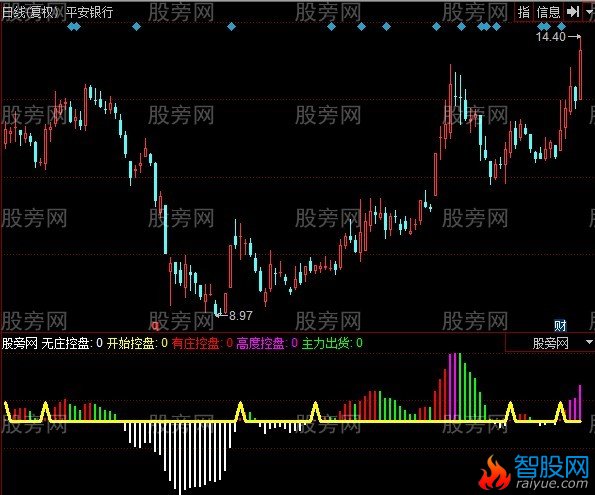
Task: Click the 主力出货: 0 green indicator value
Action: point(332,343)
